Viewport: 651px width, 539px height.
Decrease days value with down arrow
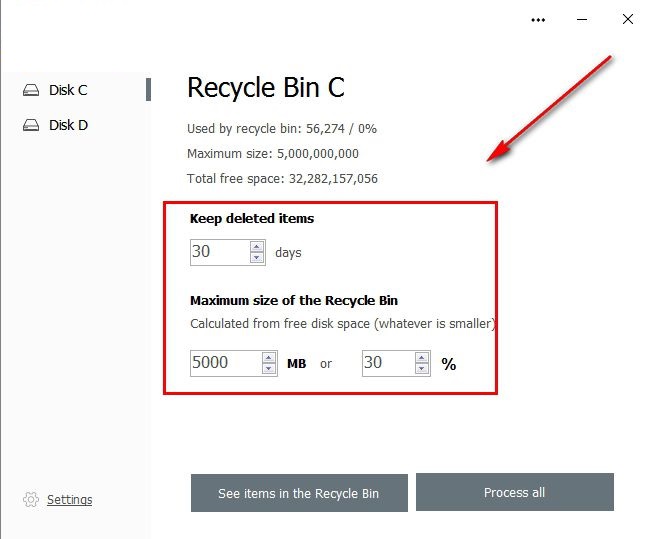pos(257,258)
